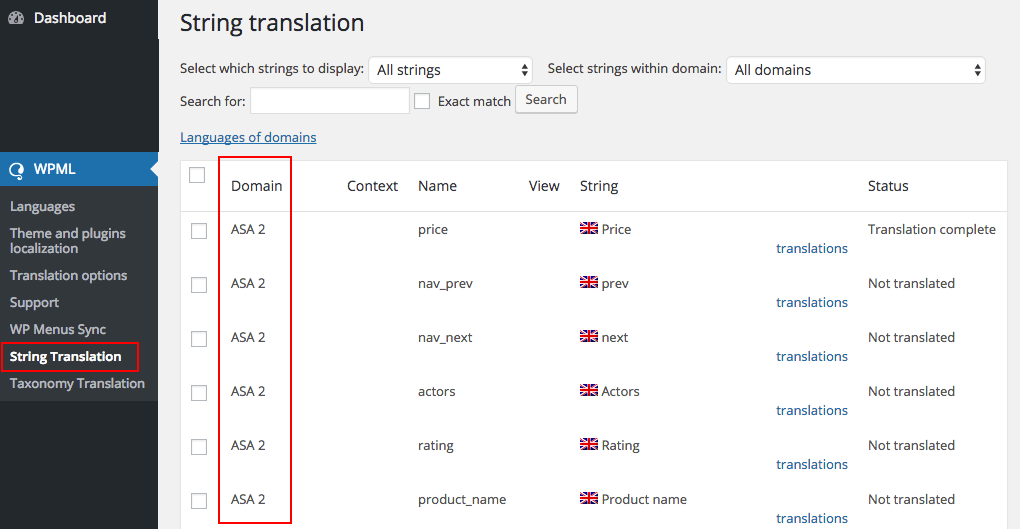Click the String column header
This screenshot has height=529, width=1020.
pos(598,186)
